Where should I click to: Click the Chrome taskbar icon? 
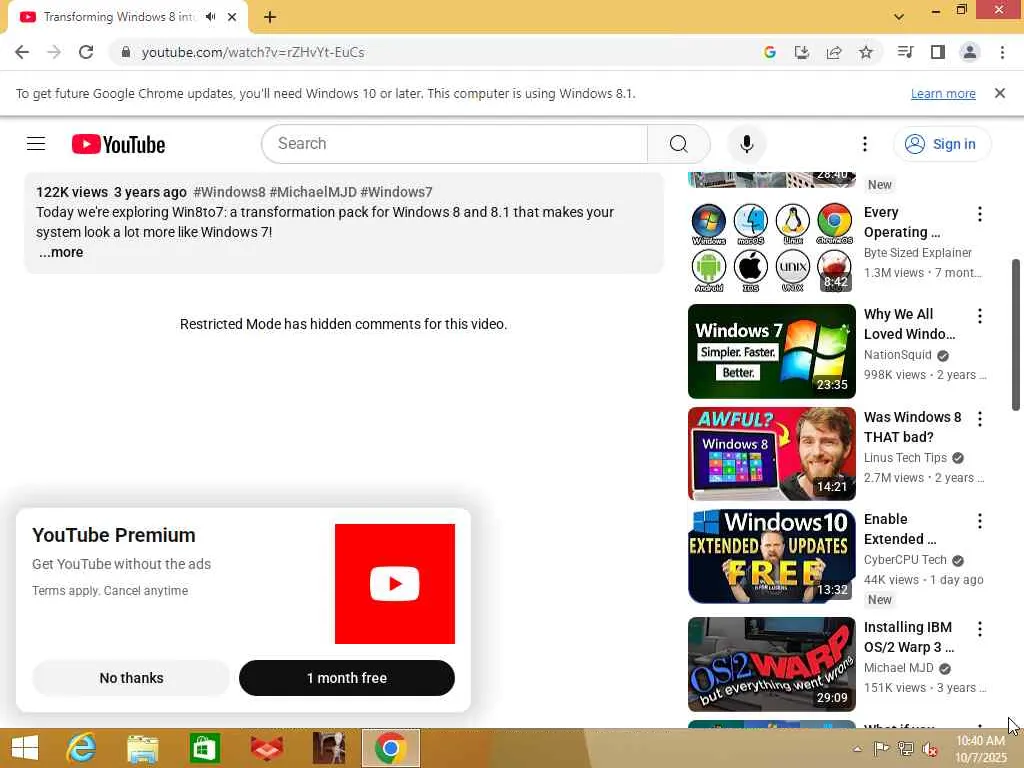tap(391, 748)
